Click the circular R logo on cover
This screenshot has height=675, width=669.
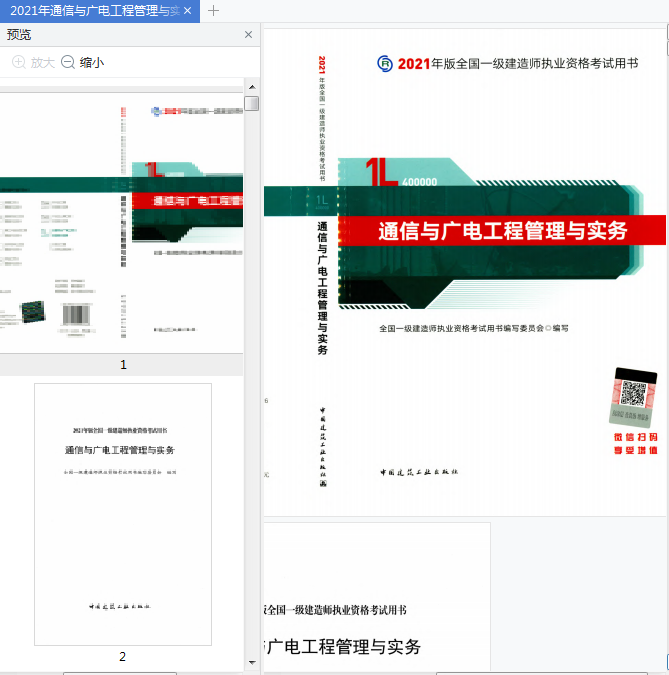click(385, 64)
